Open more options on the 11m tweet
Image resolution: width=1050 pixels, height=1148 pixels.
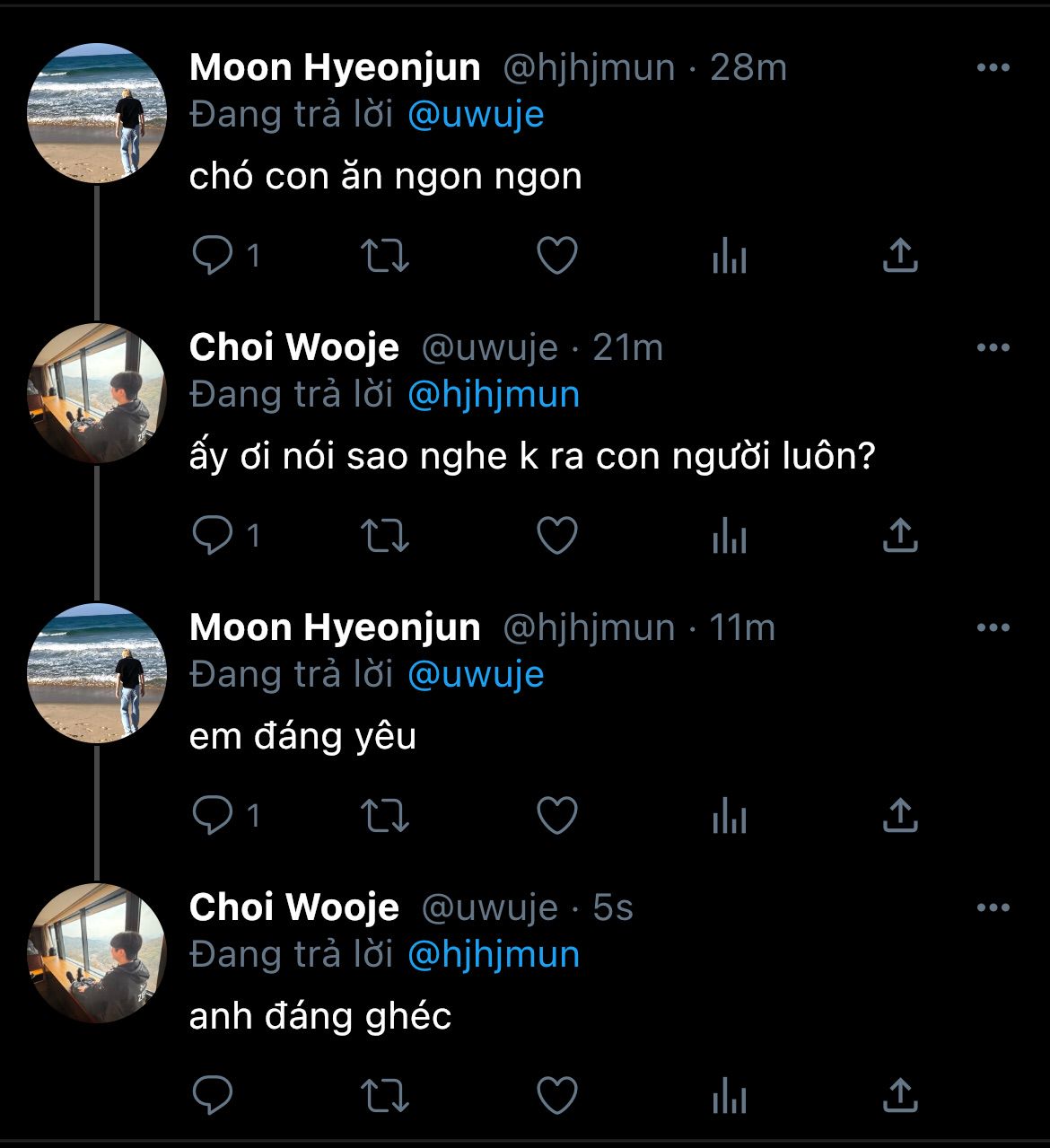coord(993,628)
